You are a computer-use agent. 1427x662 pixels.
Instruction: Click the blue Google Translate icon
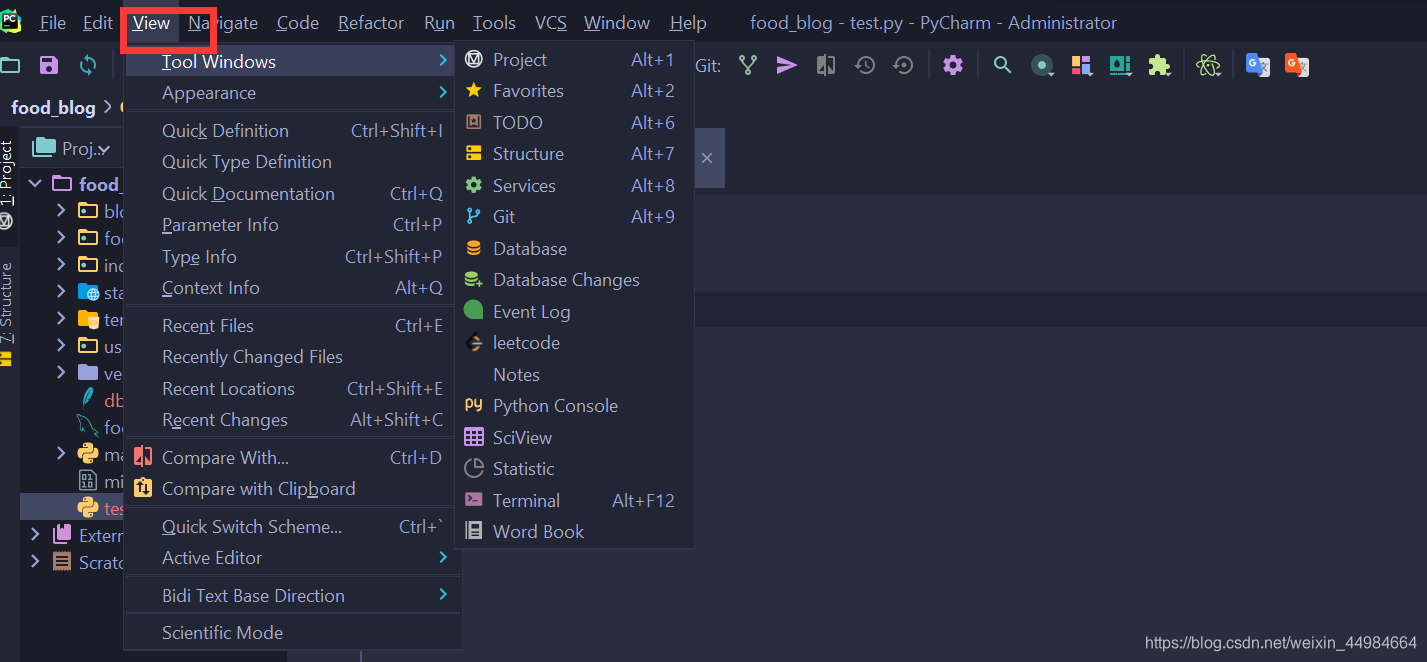pyautogui.click(x=1257, y=65)
